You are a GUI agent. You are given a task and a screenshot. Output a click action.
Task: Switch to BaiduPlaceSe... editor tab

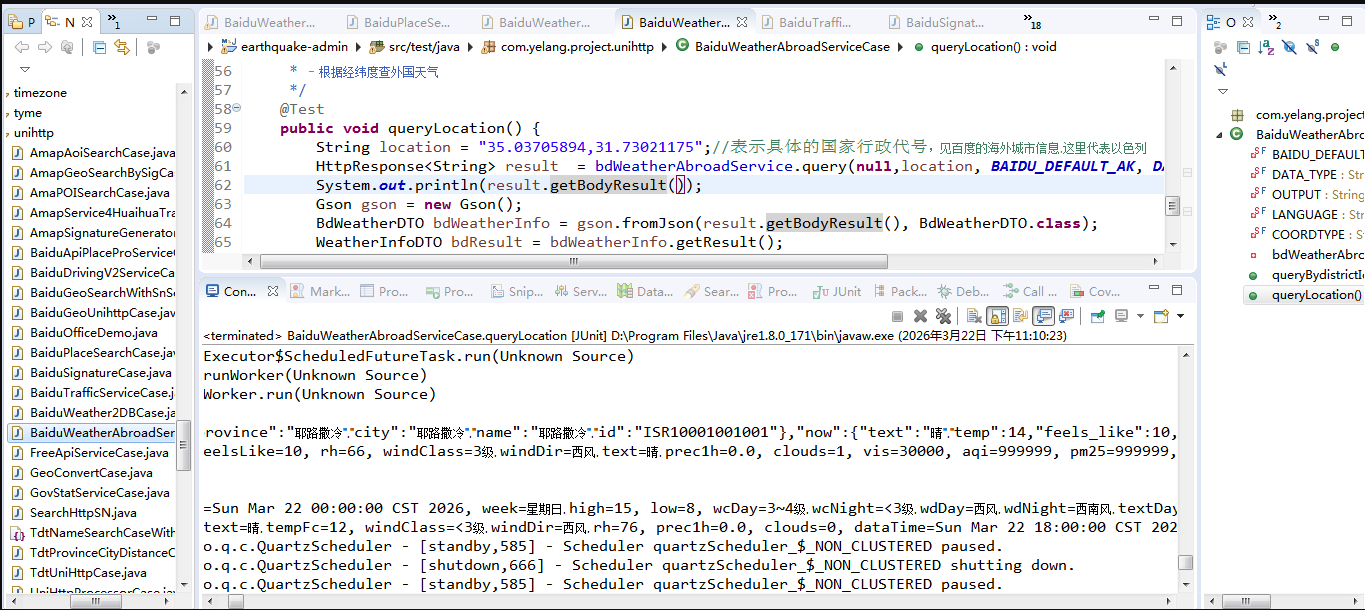pyautogui.click(x=397, y=22)
